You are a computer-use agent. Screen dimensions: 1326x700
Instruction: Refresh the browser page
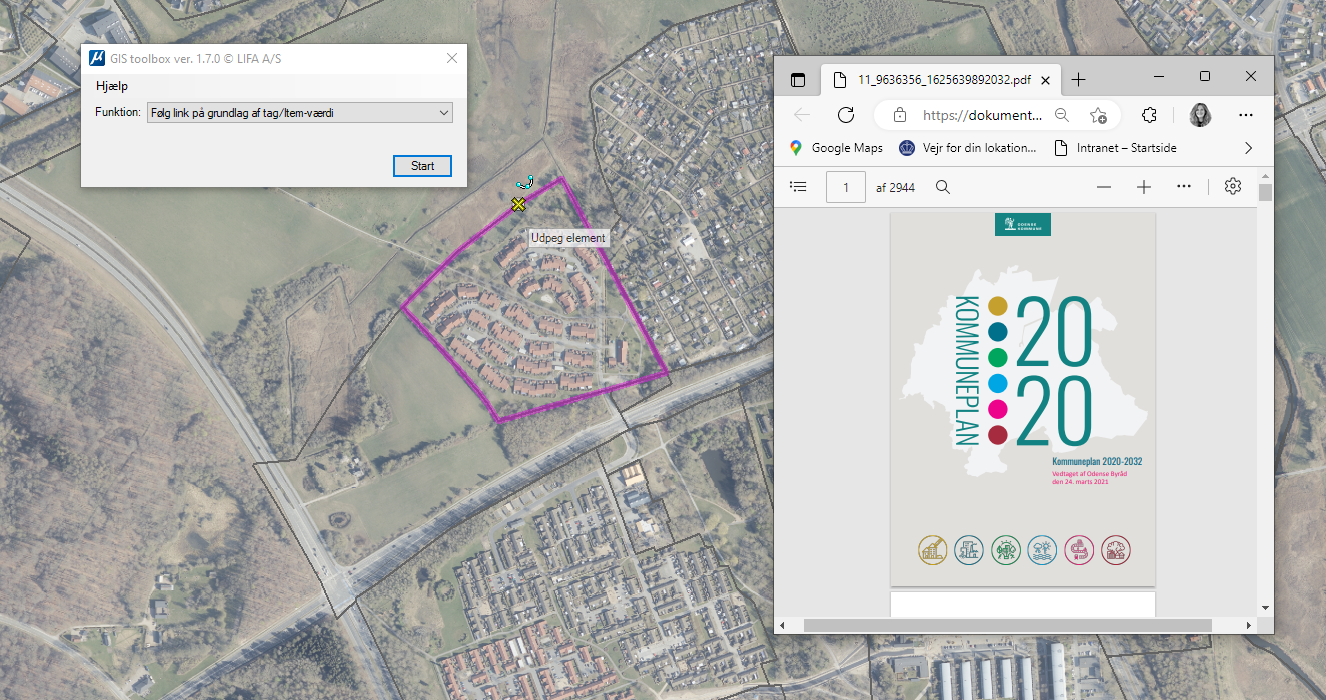point(846,115)
